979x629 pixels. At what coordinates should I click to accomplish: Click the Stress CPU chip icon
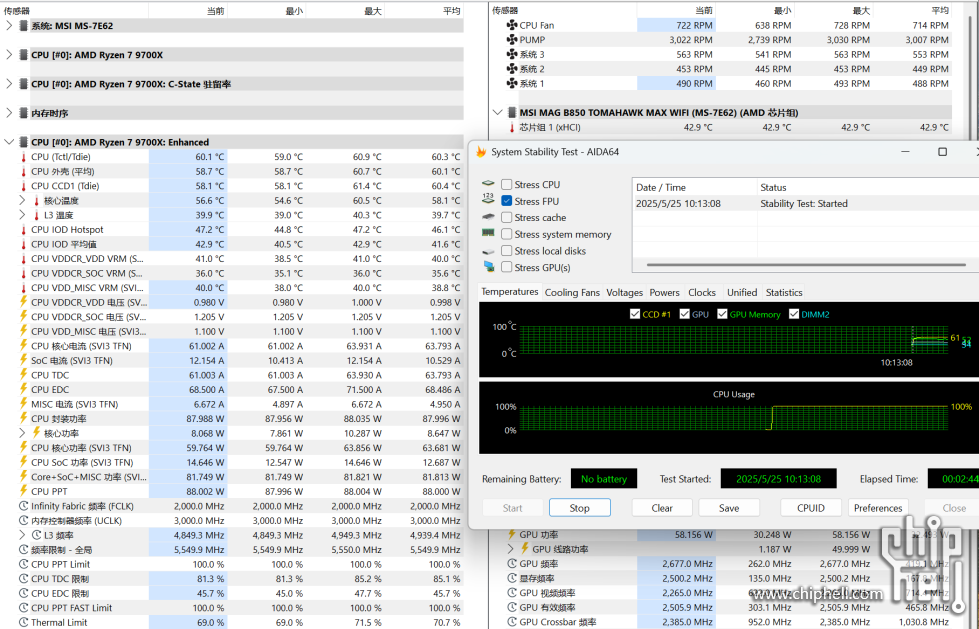pos(488,184)
